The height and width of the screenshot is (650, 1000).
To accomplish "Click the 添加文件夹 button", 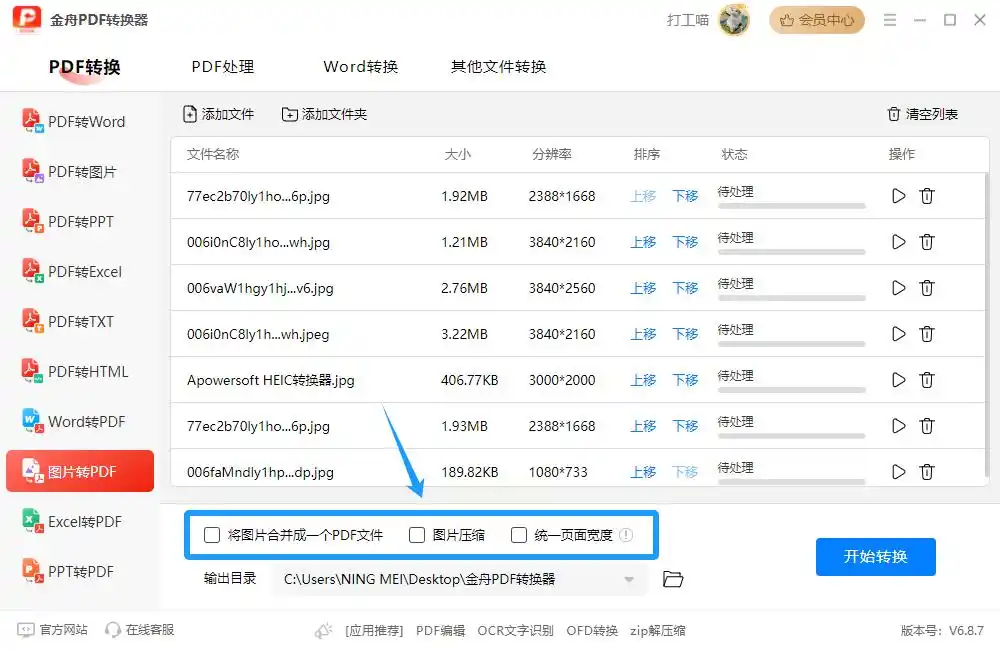I will [x=324, y=114].
